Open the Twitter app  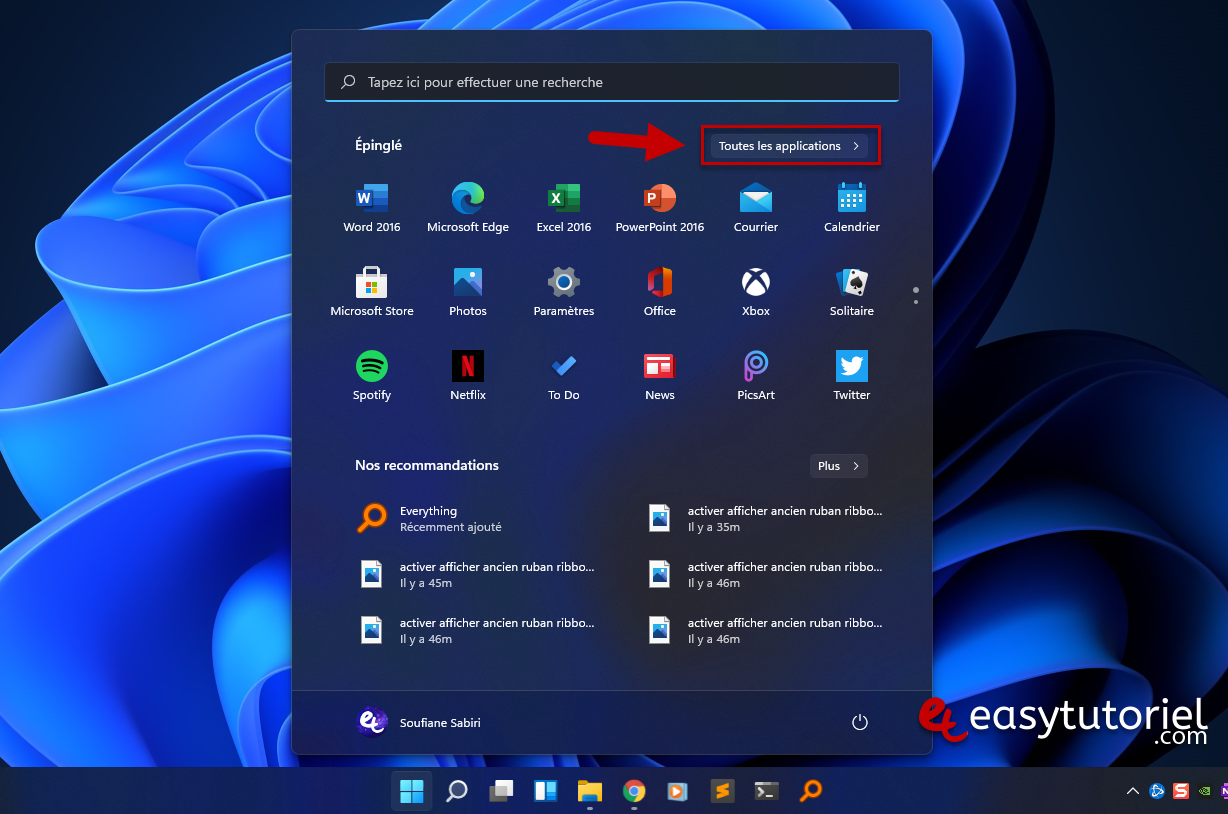(x=852, y=376)
